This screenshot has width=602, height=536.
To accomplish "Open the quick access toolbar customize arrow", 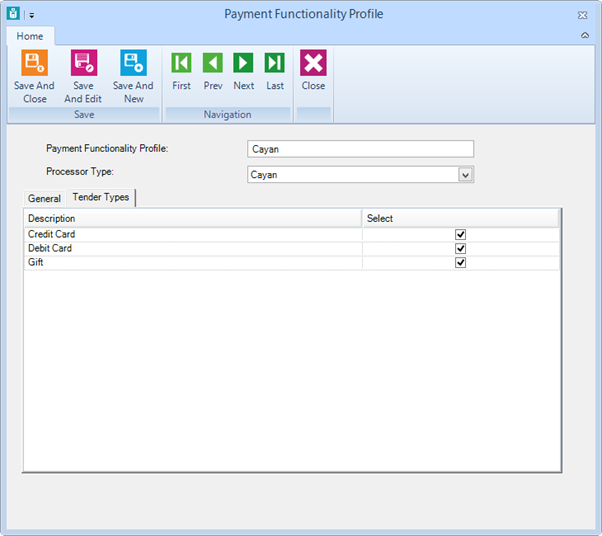I will click(32, 15).
